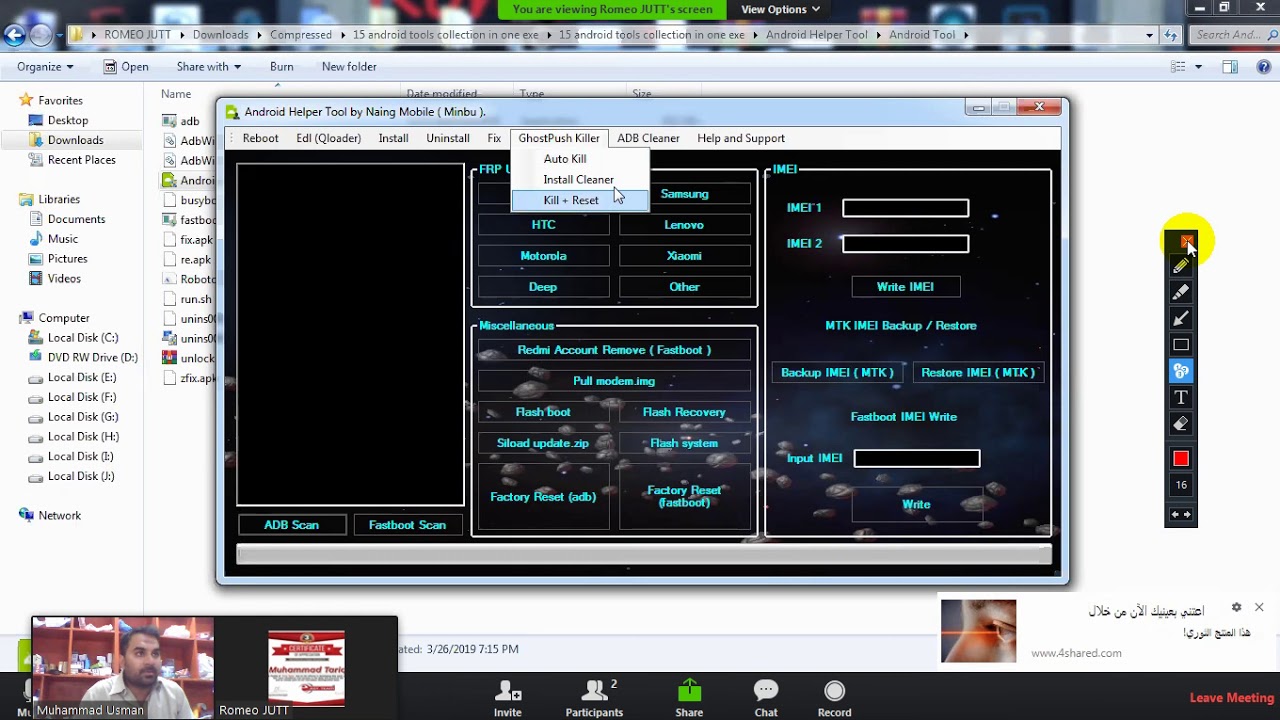Choose Auto Kill from GhostPush menu
Image resolution: width=1280 pixels, height=720 pixels.
point(580,159)
